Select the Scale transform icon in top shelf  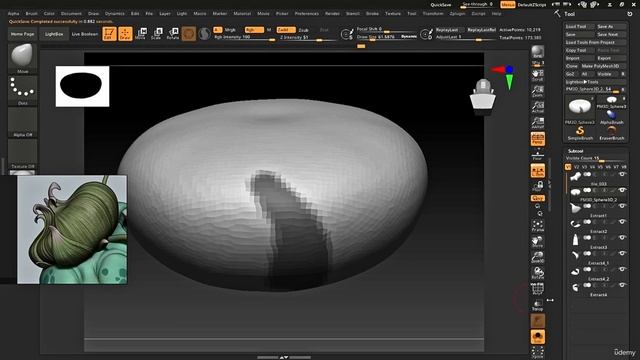156,34
